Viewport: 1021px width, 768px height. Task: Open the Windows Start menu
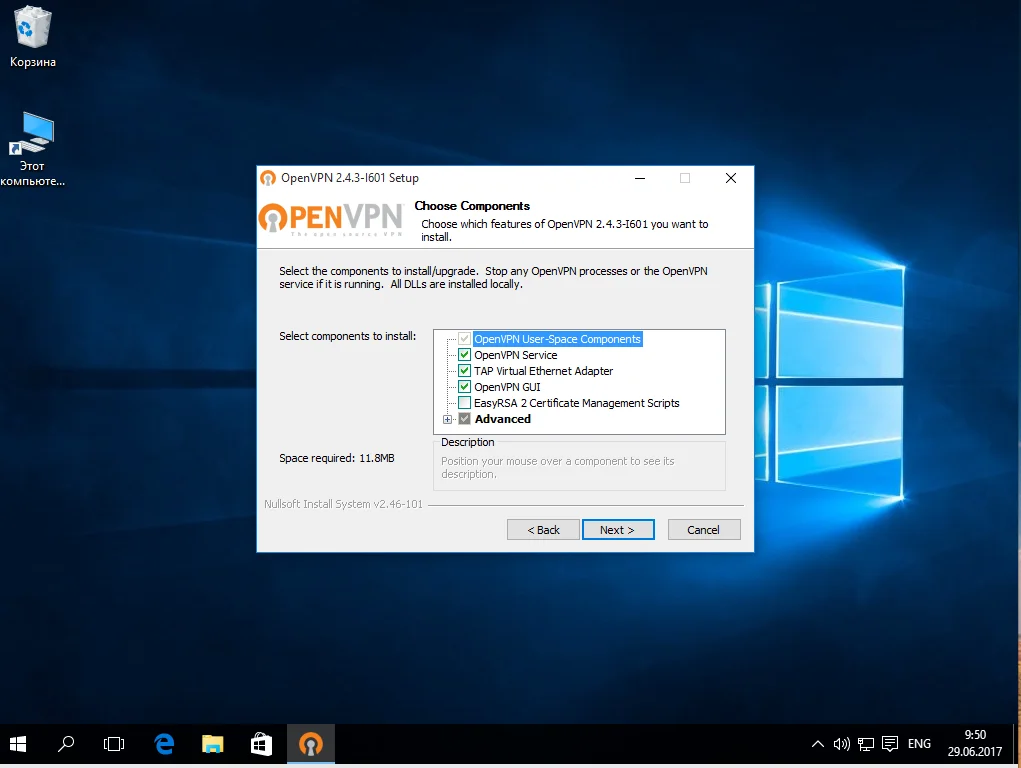(18, 743)
